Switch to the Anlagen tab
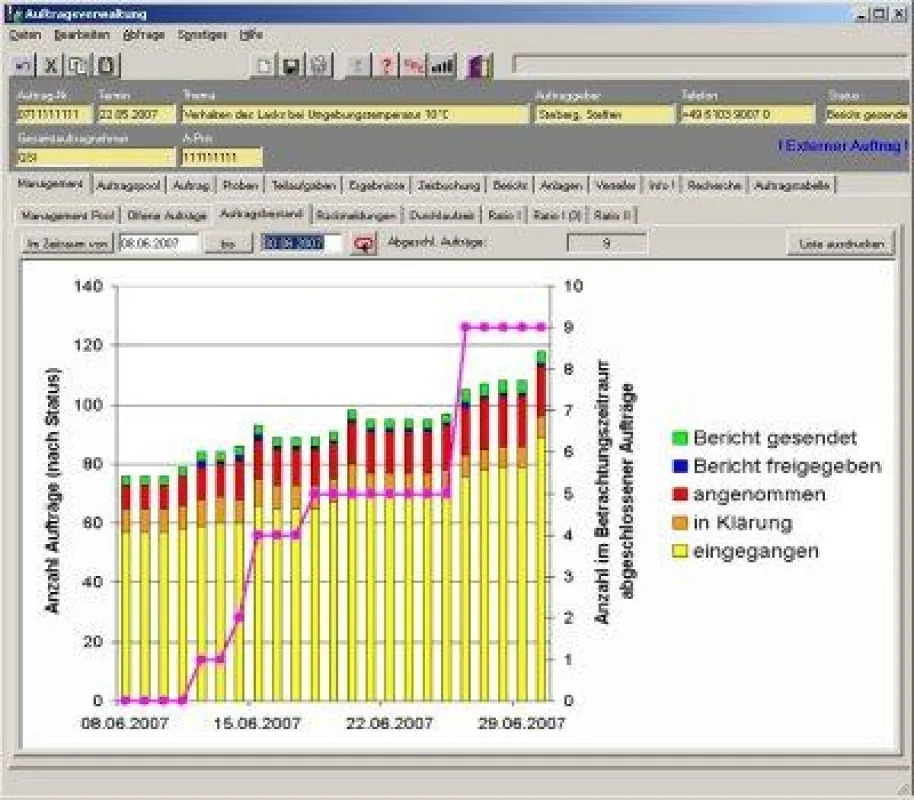Viewport: 914px width, 800px height. click(561, 185)
